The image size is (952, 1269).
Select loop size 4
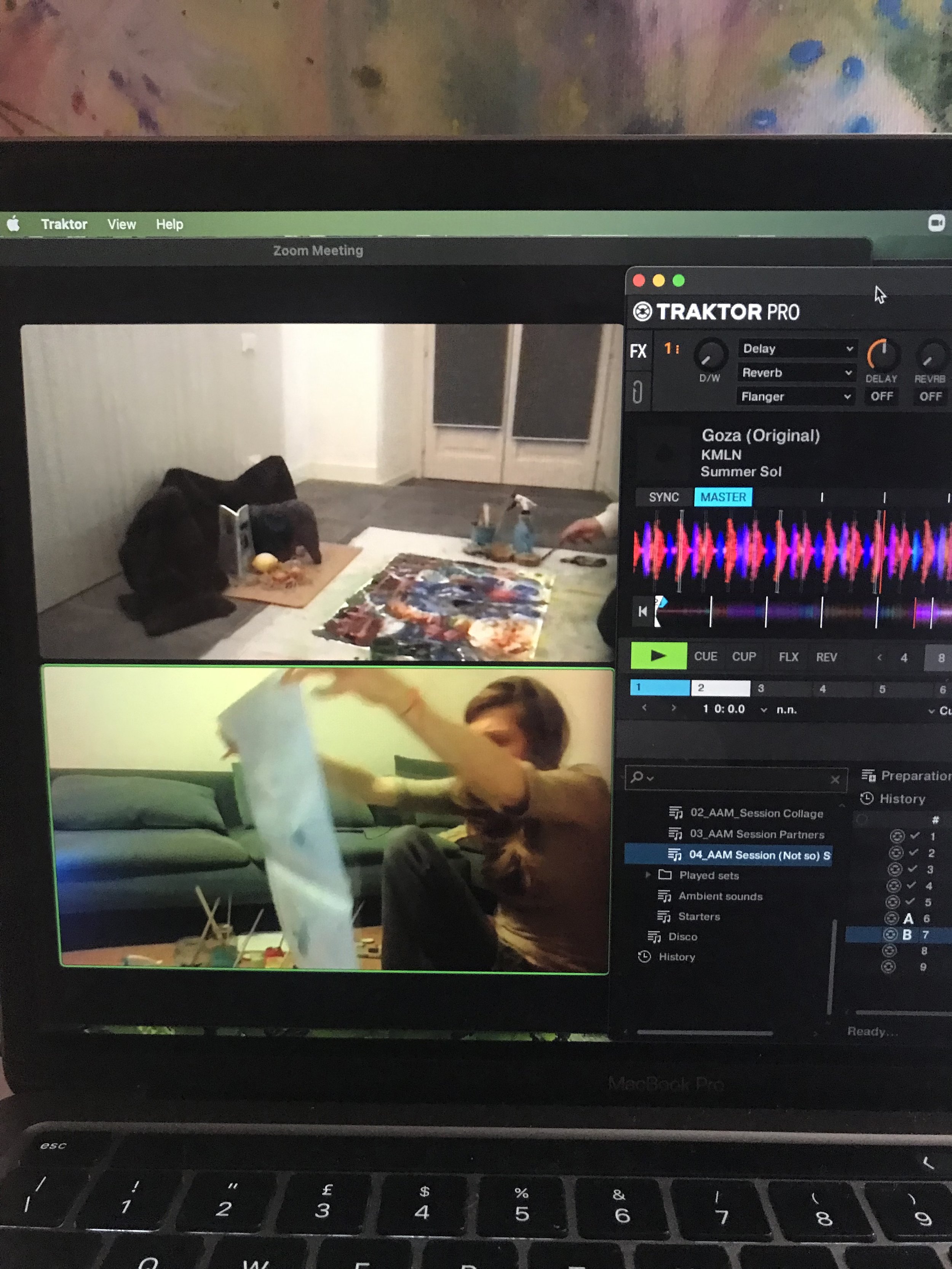click(904, 658)
